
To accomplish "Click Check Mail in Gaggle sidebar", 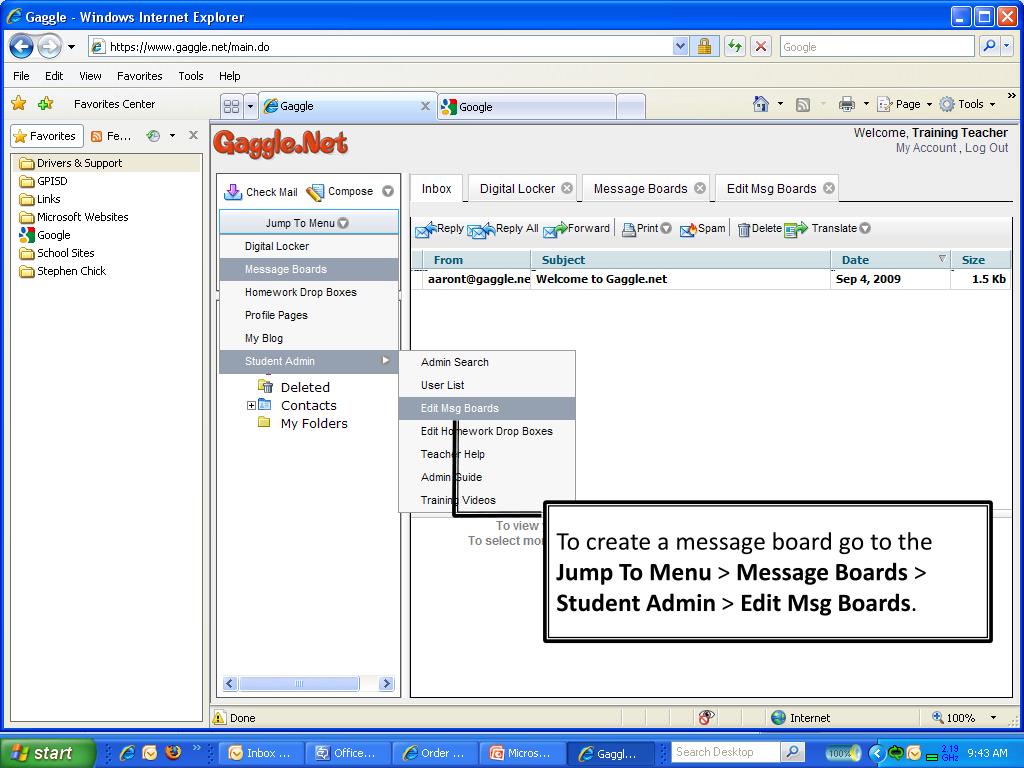I will click(261, 191).
